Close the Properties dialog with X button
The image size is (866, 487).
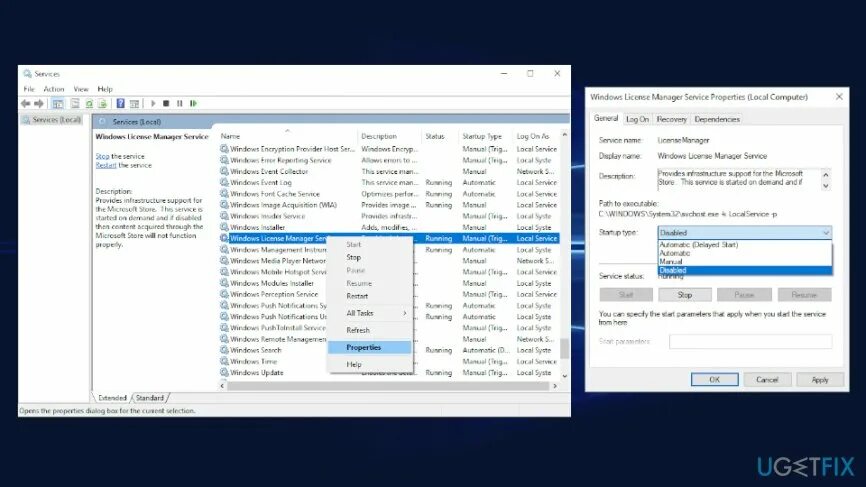pyautogui.click(x=839, y=97)
